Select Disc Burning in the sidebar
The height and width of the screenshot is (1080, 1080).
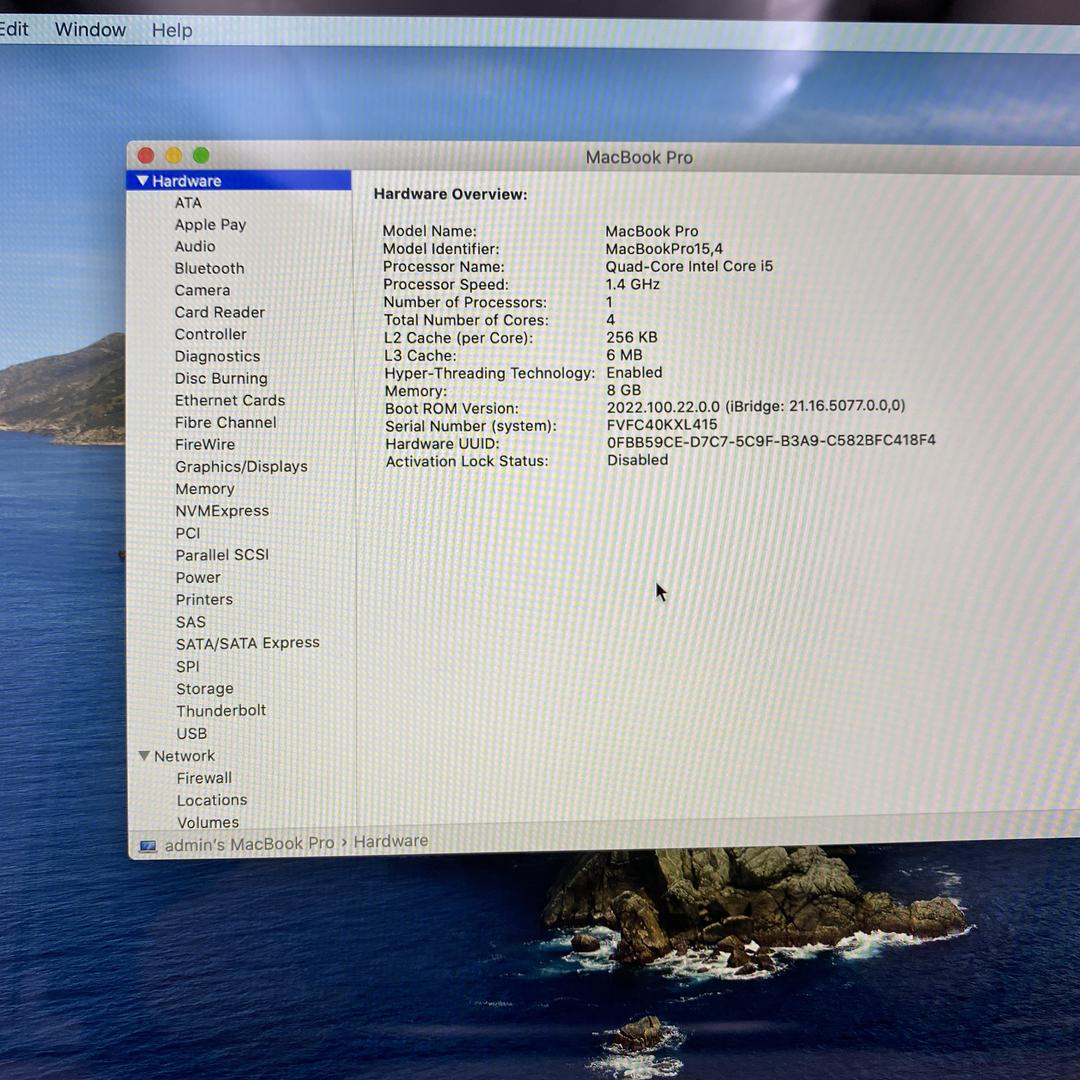point(221,378)
